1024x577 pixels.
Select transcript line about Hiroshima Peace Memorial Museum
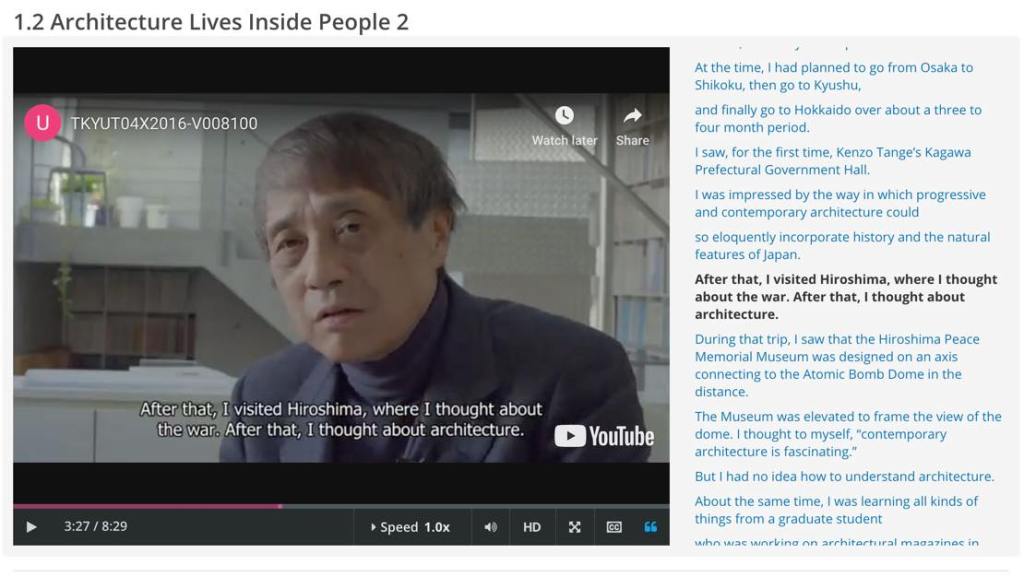[837, 366]
